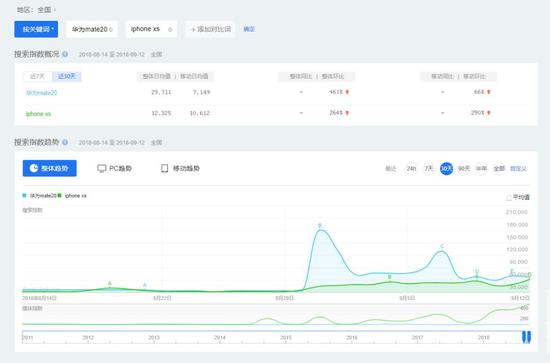Click the 8月29日 date label on the chart axis

(284, 298)
